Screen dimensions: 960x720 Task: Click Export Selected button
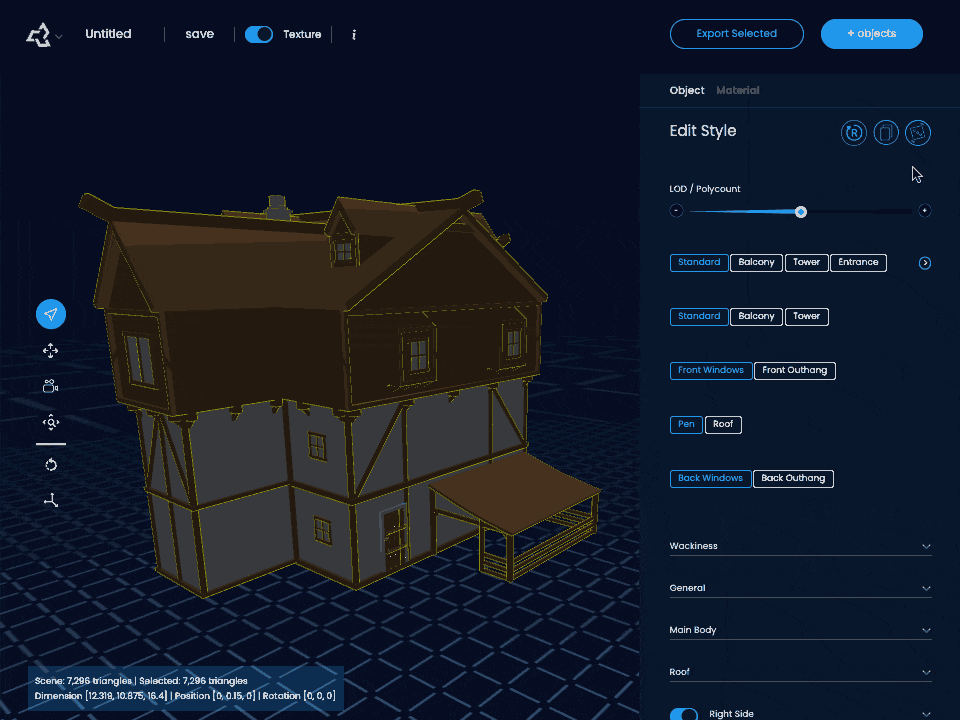tap(737, 34)
